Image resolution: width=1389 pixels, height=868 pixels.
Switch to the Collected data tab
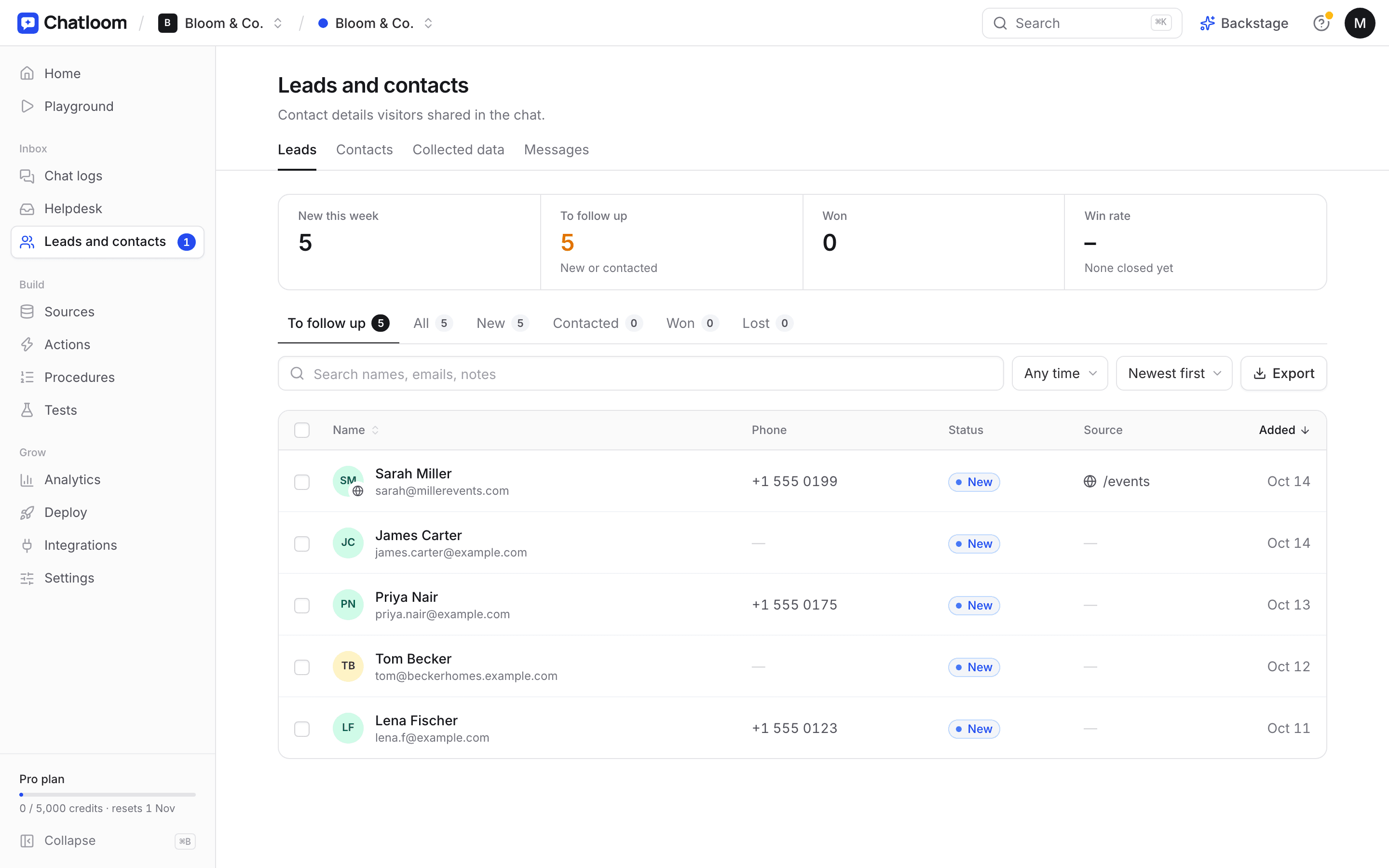click(458, 150)
